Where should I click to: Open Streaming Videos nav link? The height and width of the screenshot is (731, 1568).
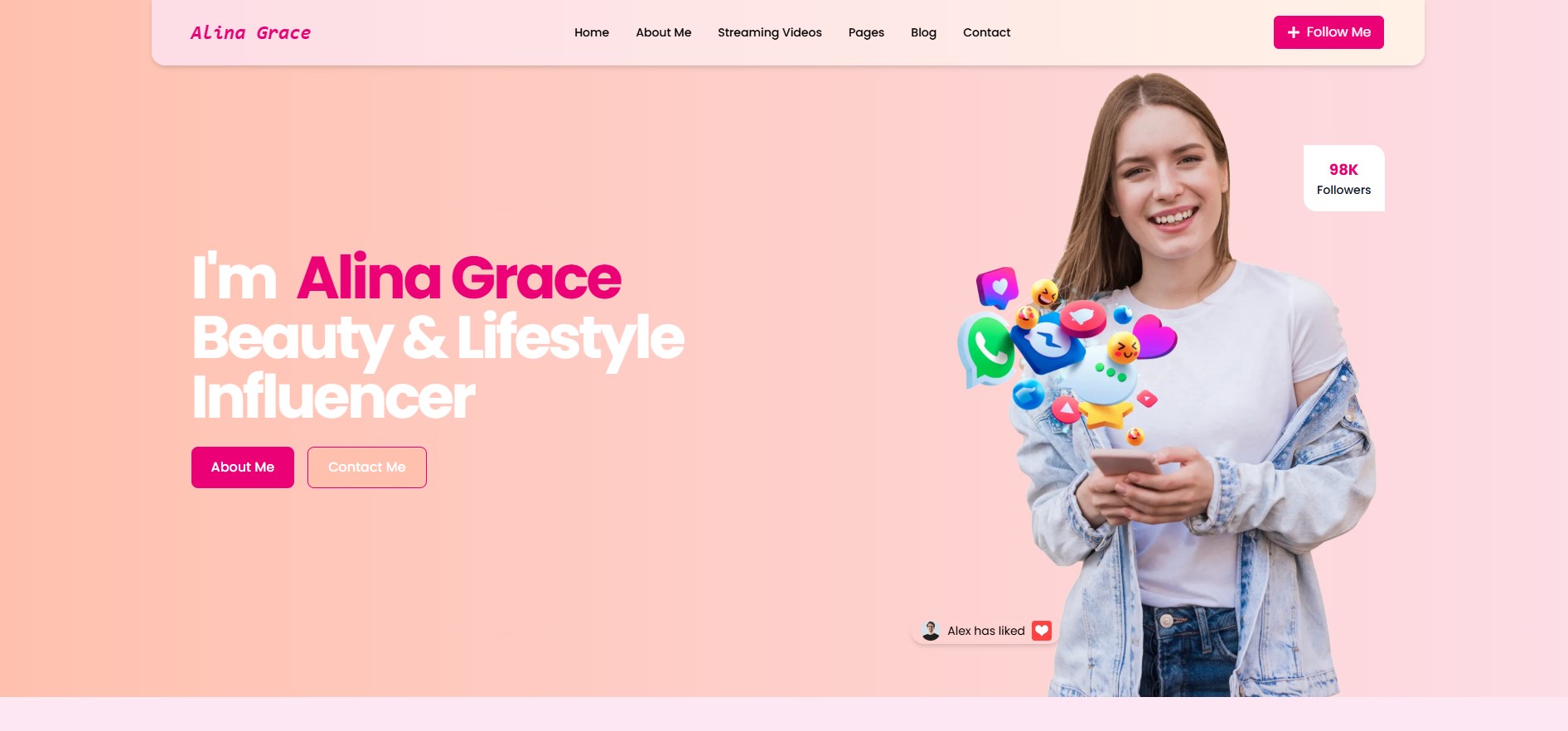click(x=770, y=32)
